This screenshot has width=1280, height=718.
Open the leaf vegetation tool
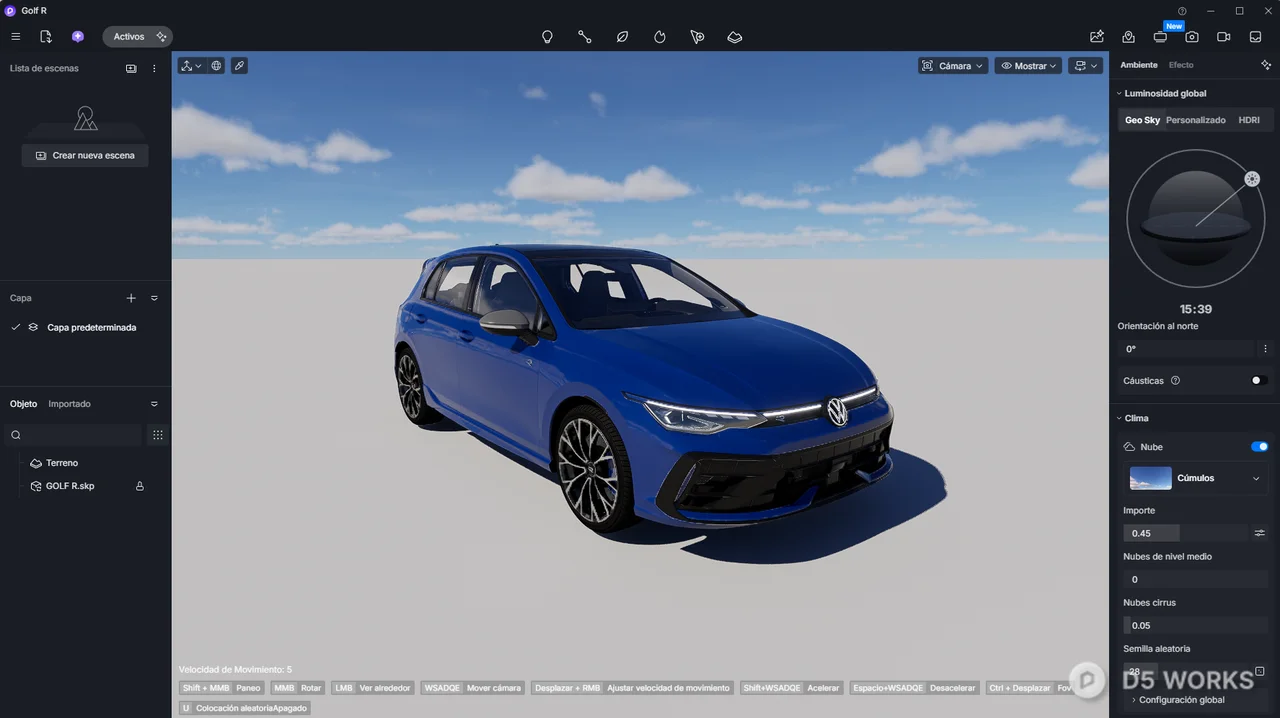pos(622,36)
